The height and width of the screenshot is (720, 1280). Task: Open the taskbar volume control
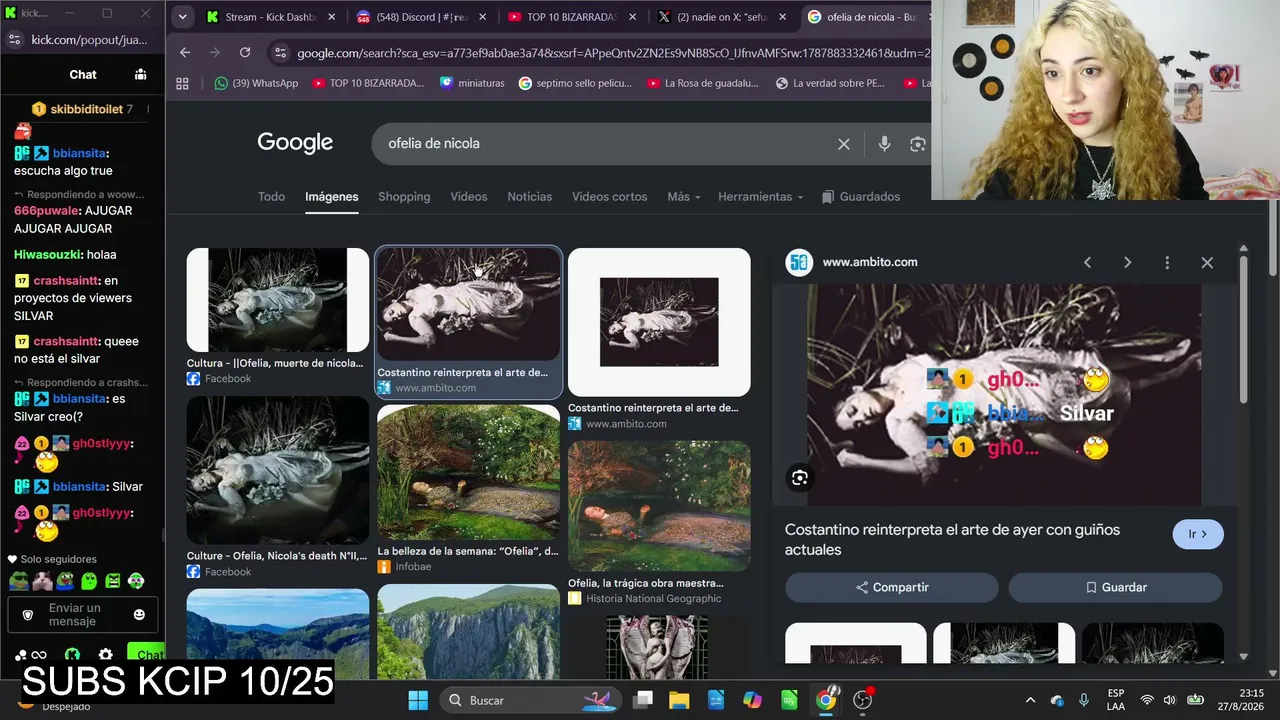1170,700
